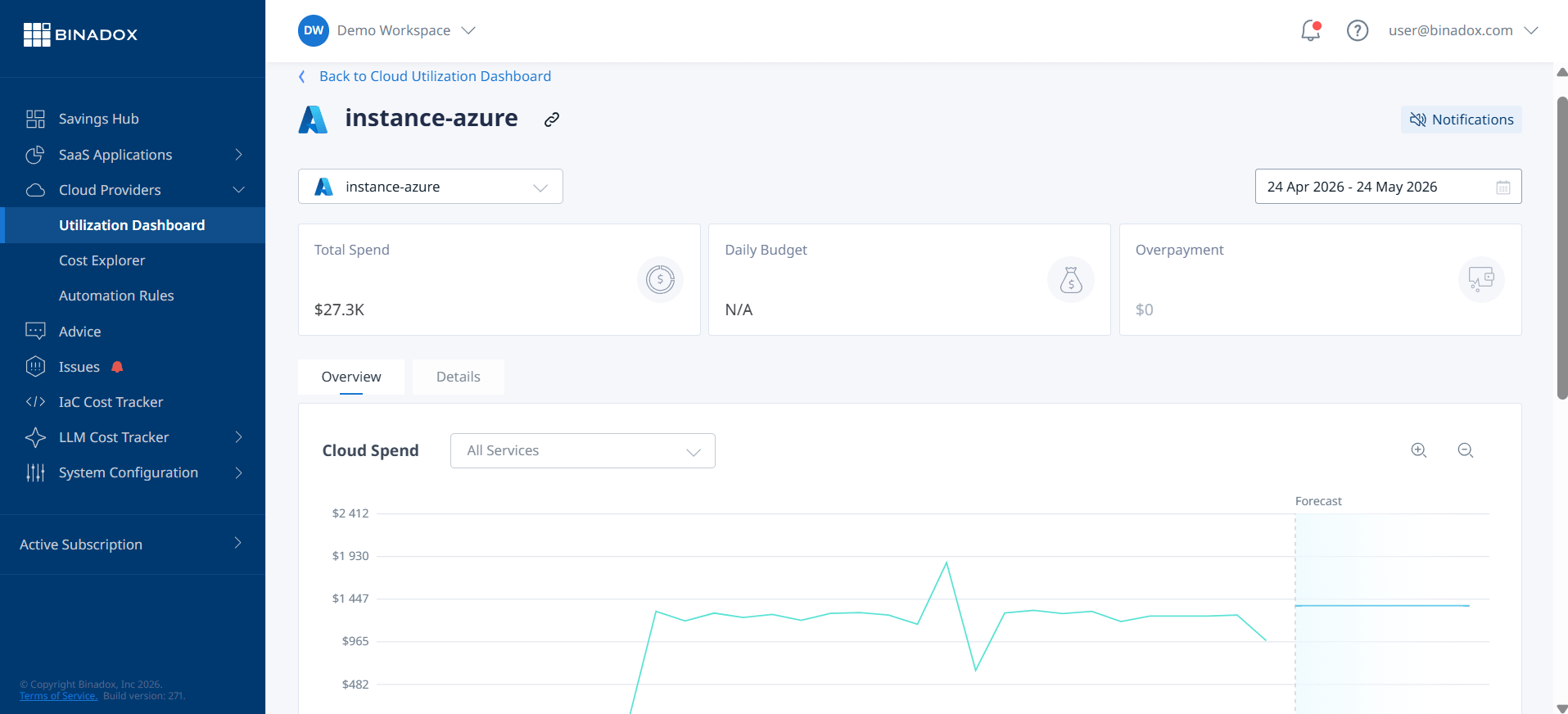The height and width of the screenshot is (714, 1568).
Task: Click the Savings Hub grid icon
Action: [x=35, y=119]
